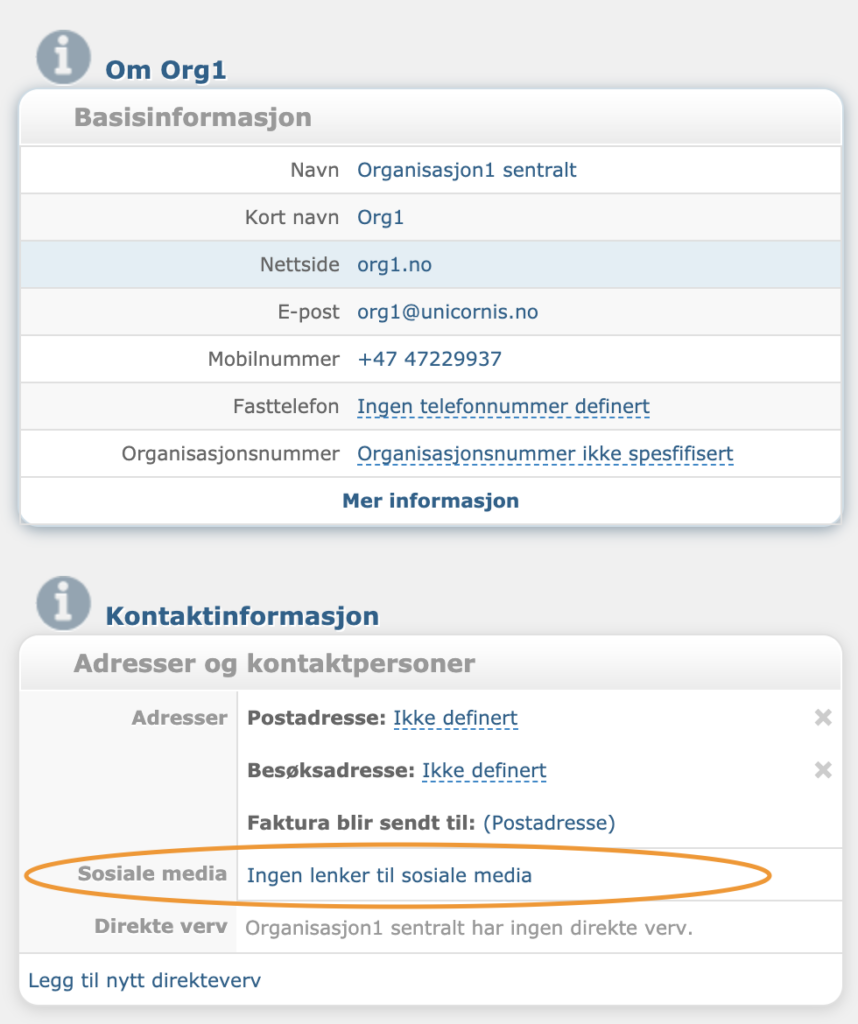Click Ingen lenker til sosiale media
The image size is (858, 1024).
click(389, 875)
